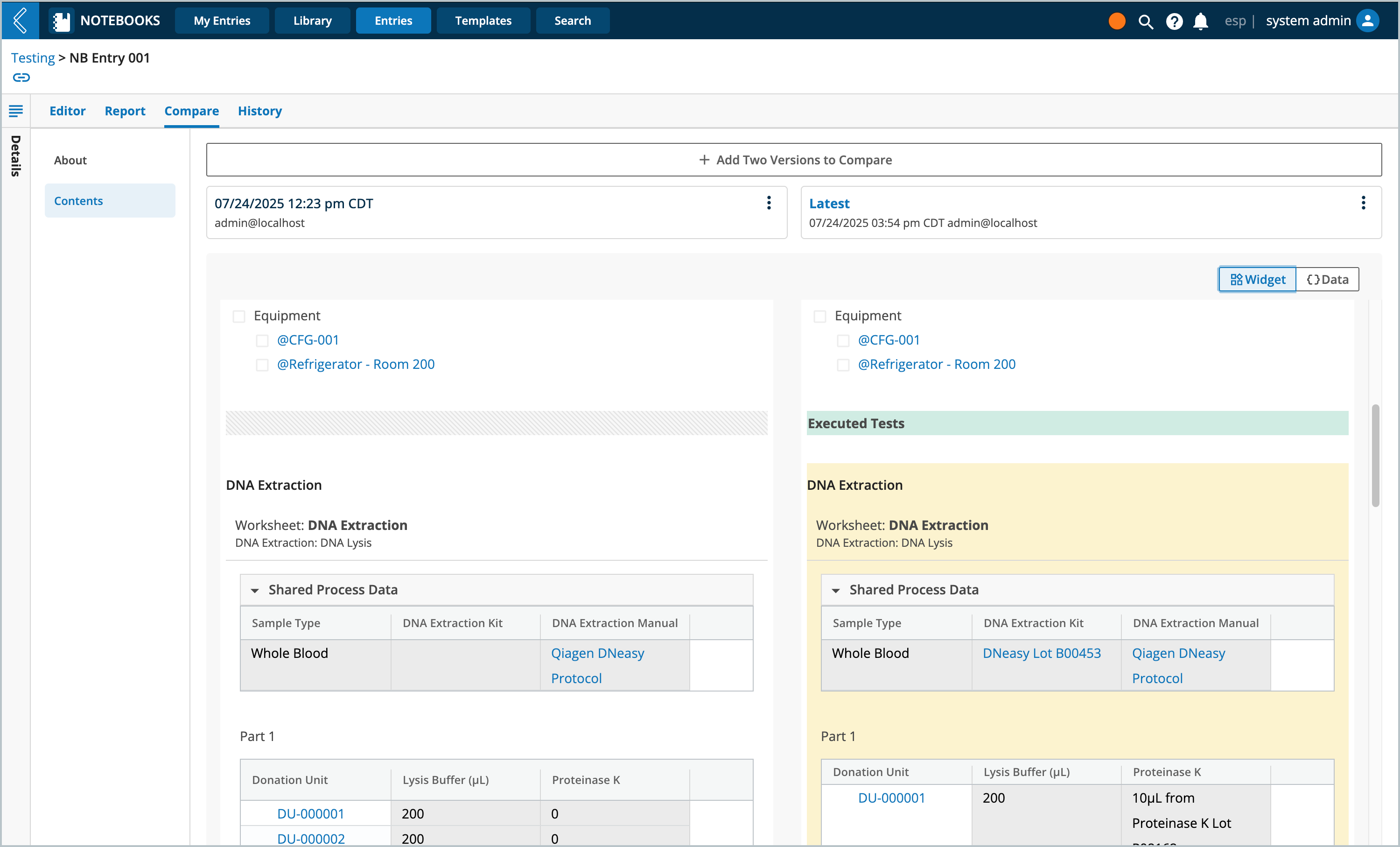
Task: Open the Templates menu item
Action: pos(483,21)
